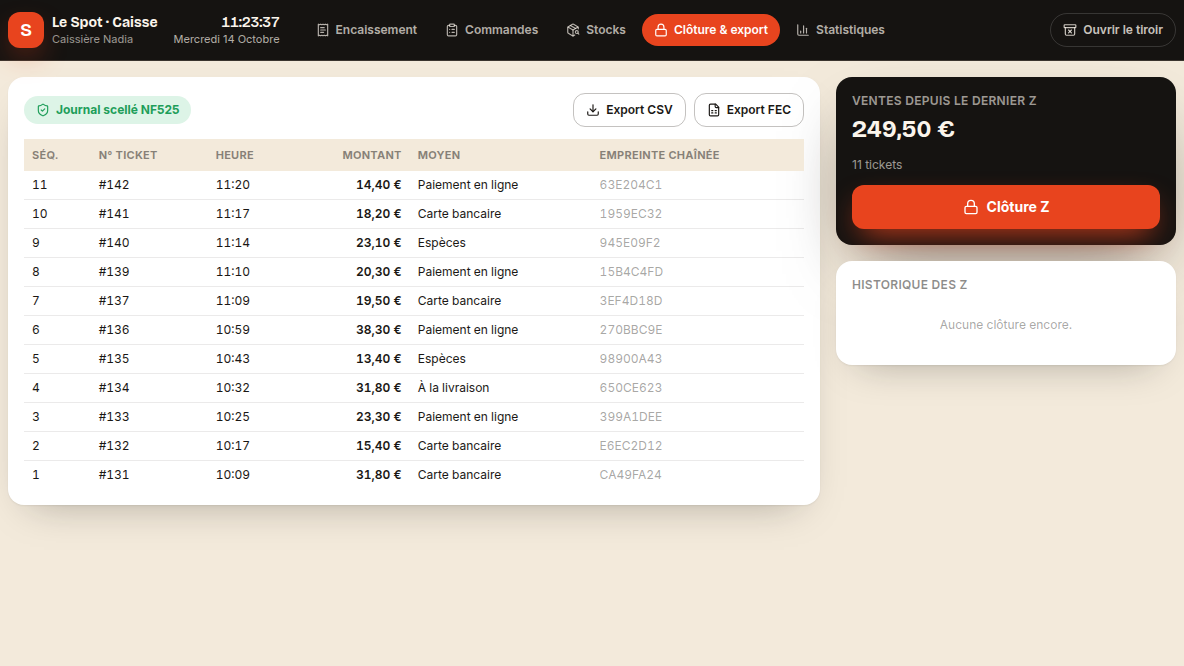Click the 11 tickets count label
1184x666 pixels.
(877, 165)
